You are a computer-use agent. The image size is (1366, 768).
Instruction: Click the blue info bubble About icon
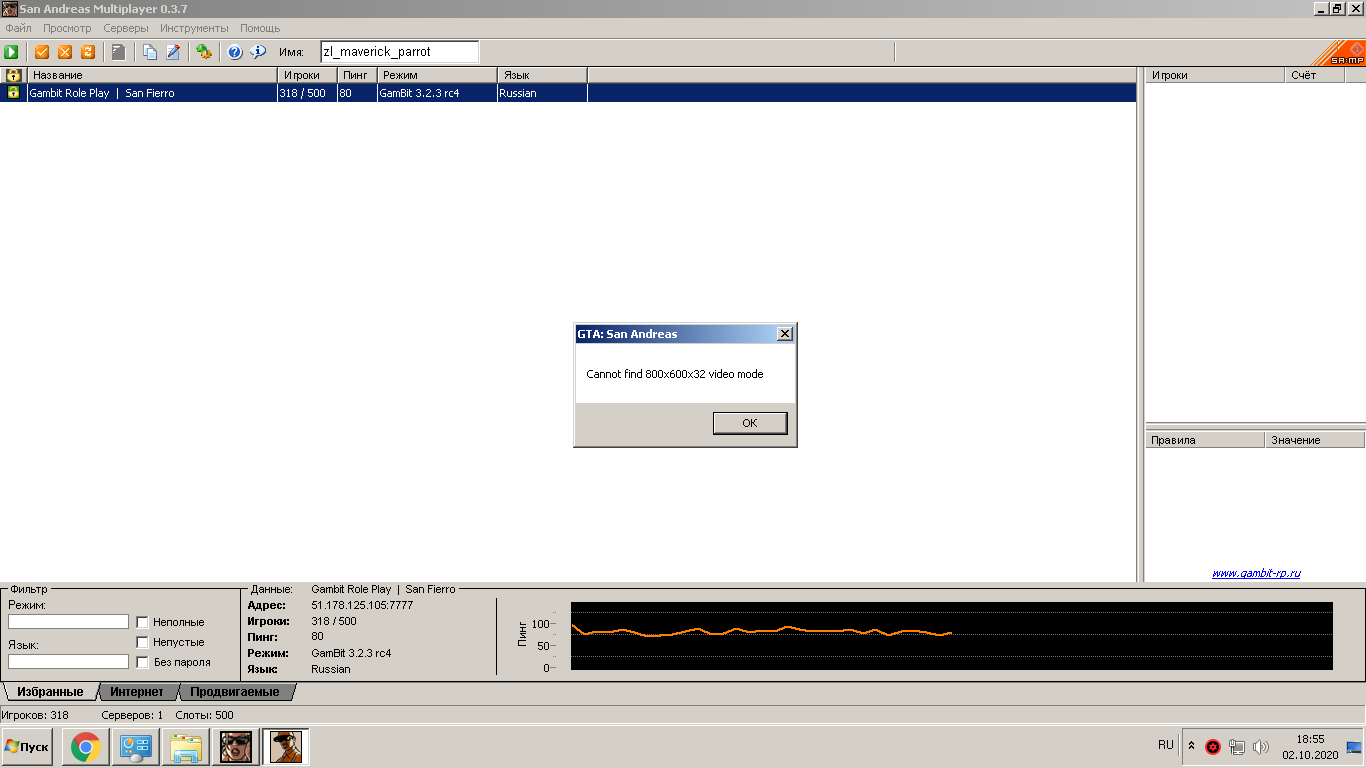tap(258, 52)
